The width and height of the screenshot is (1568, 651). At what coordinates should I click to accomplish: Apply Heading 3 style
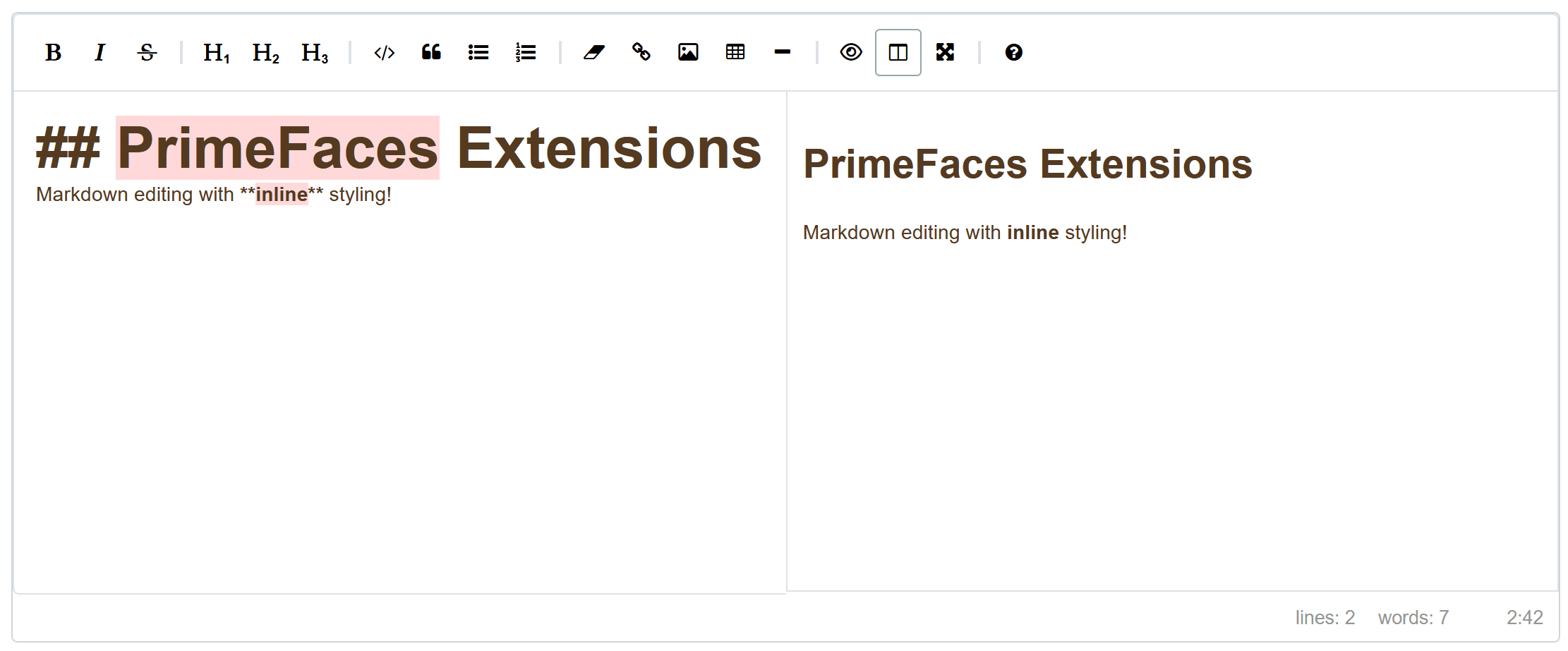pos(313,52)
